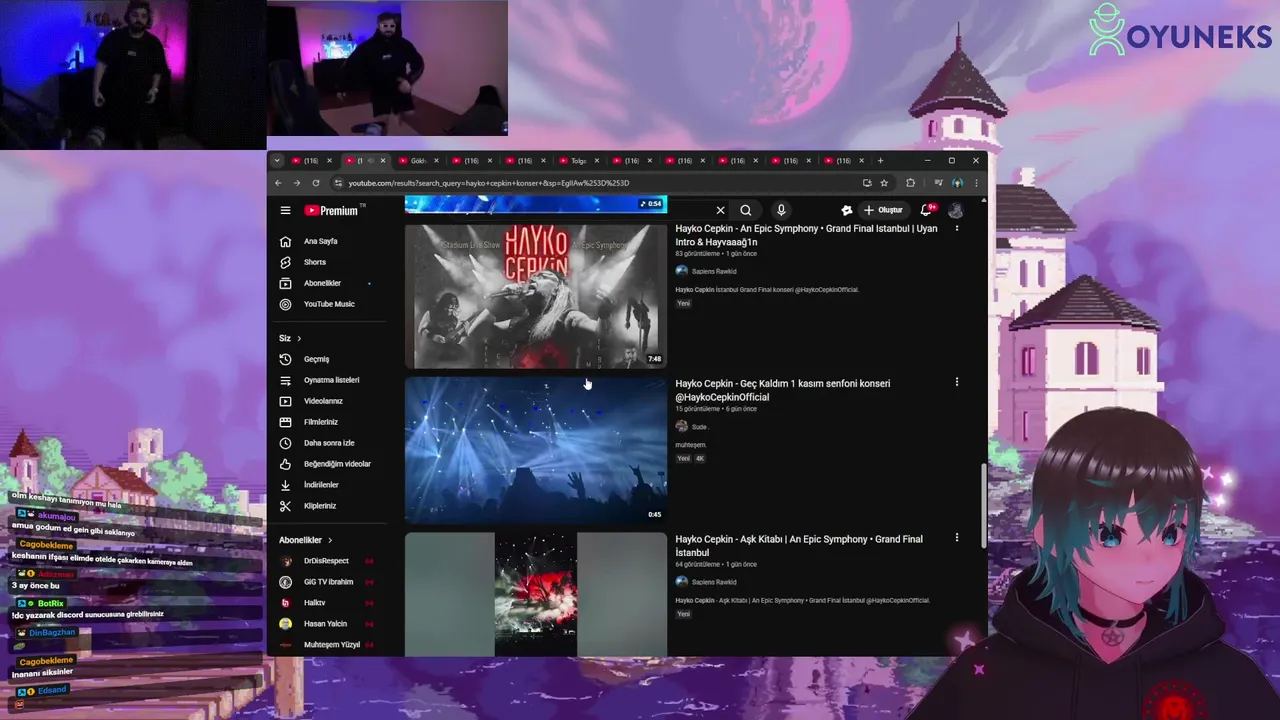Viewport: 1280px width, 720px height.
Task: Open the Oluştur create menu
Action: 883,210
